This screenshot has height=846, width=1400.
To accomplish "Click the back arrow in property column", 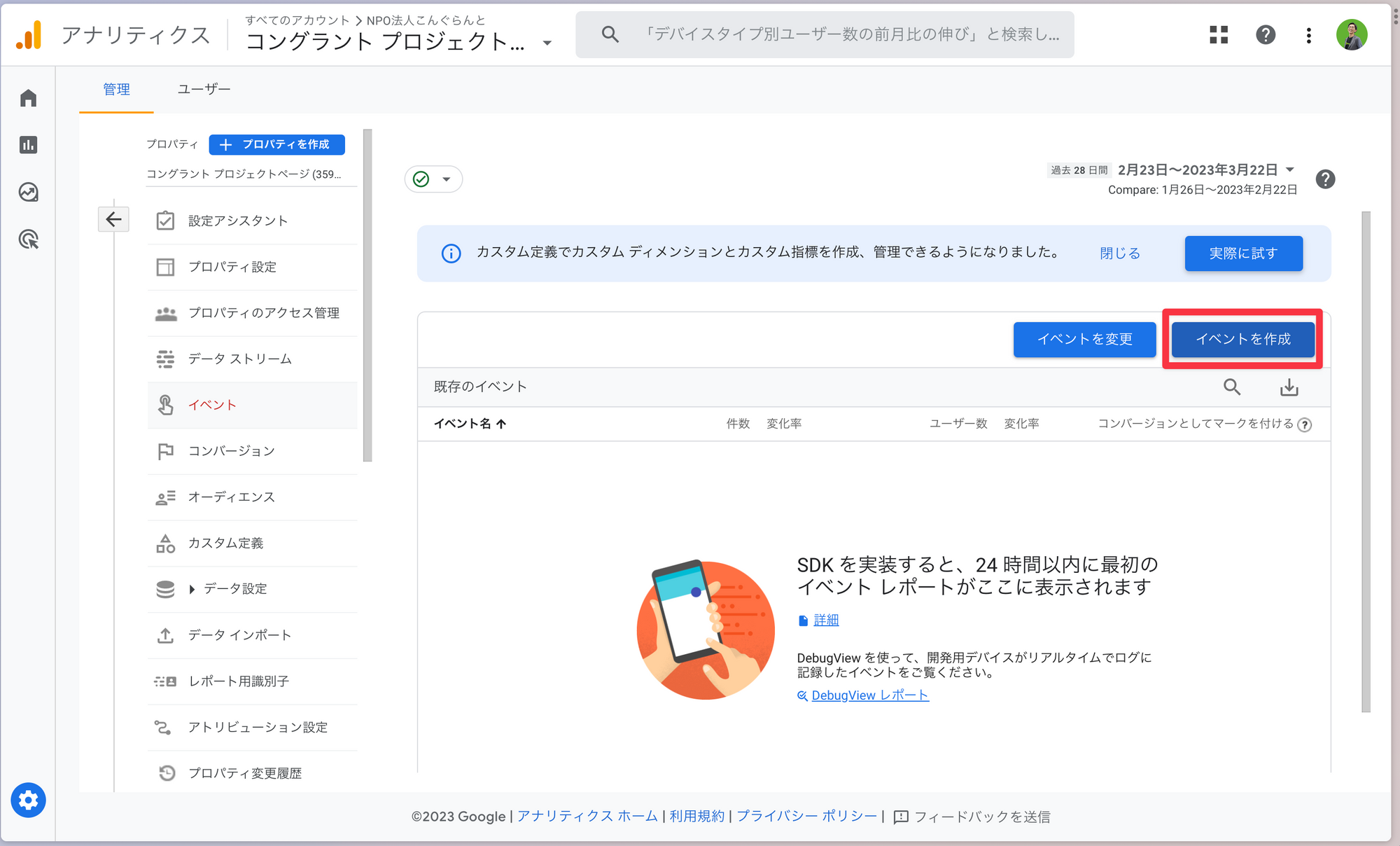I will click(x=113, y=219).
